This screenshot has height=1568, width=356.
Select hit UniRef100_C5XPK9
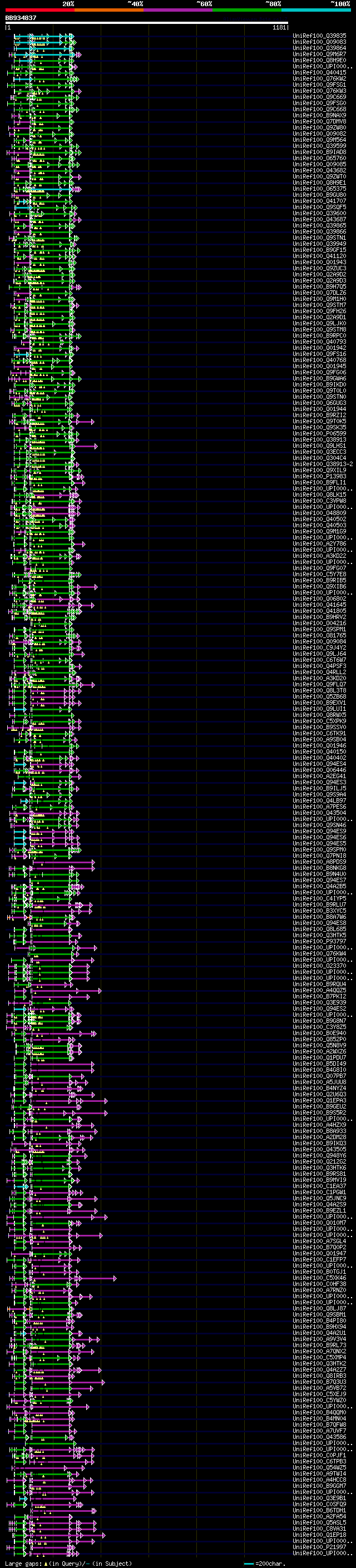tap(319, 721)
